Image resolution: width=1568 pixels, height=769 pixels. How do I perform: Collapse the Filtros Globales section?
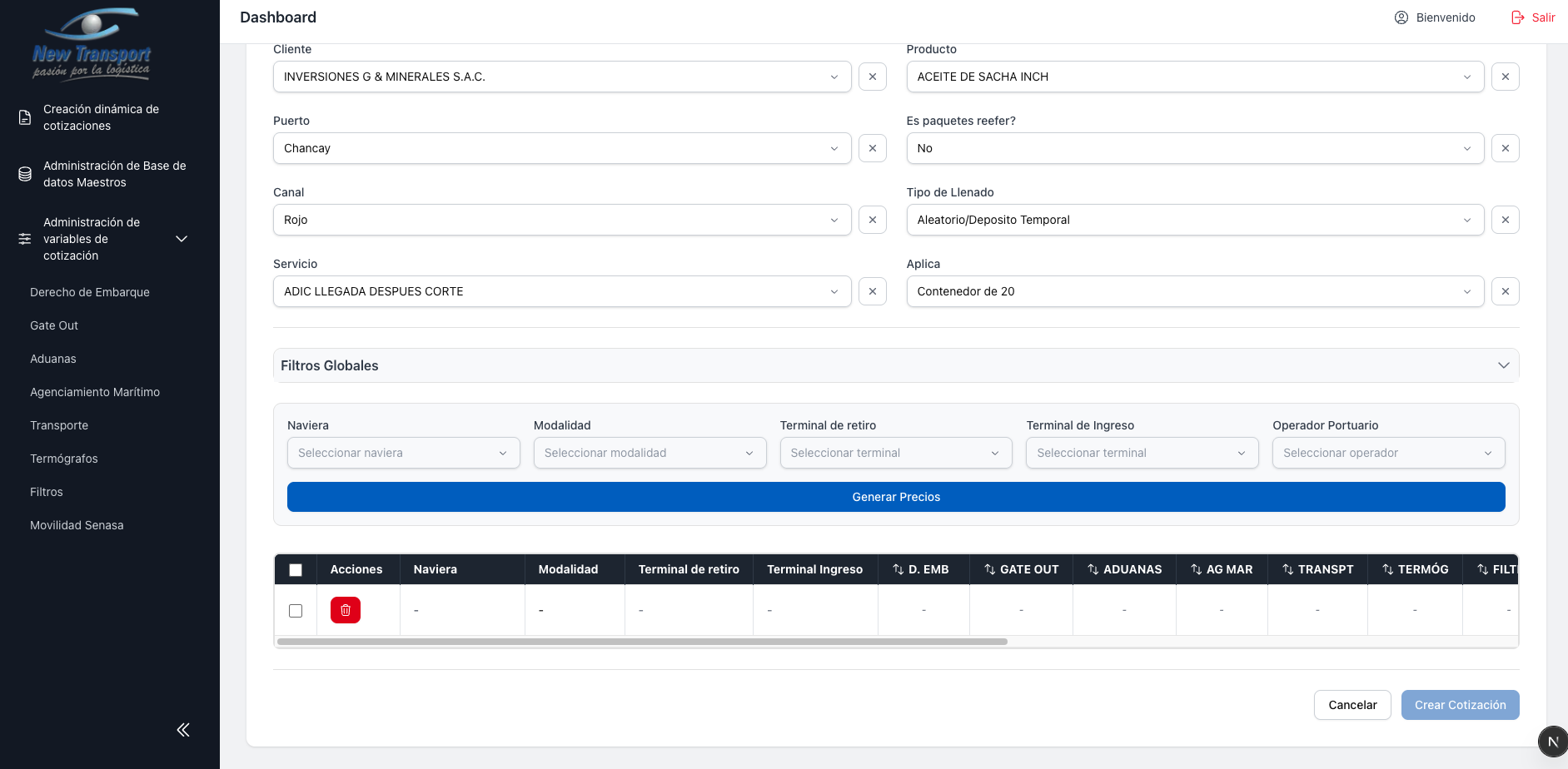point(1503,365)
